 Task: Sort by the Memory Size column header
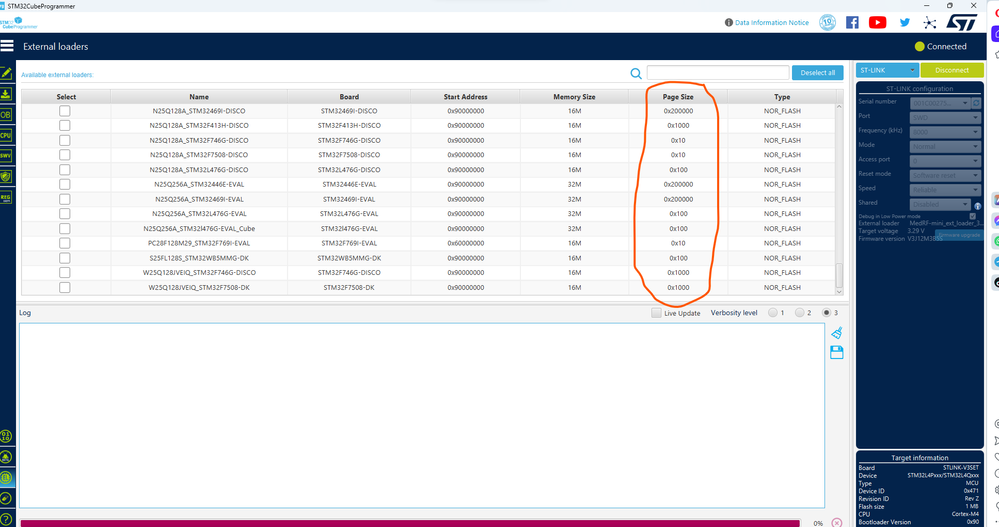click(x=574, y=97)
